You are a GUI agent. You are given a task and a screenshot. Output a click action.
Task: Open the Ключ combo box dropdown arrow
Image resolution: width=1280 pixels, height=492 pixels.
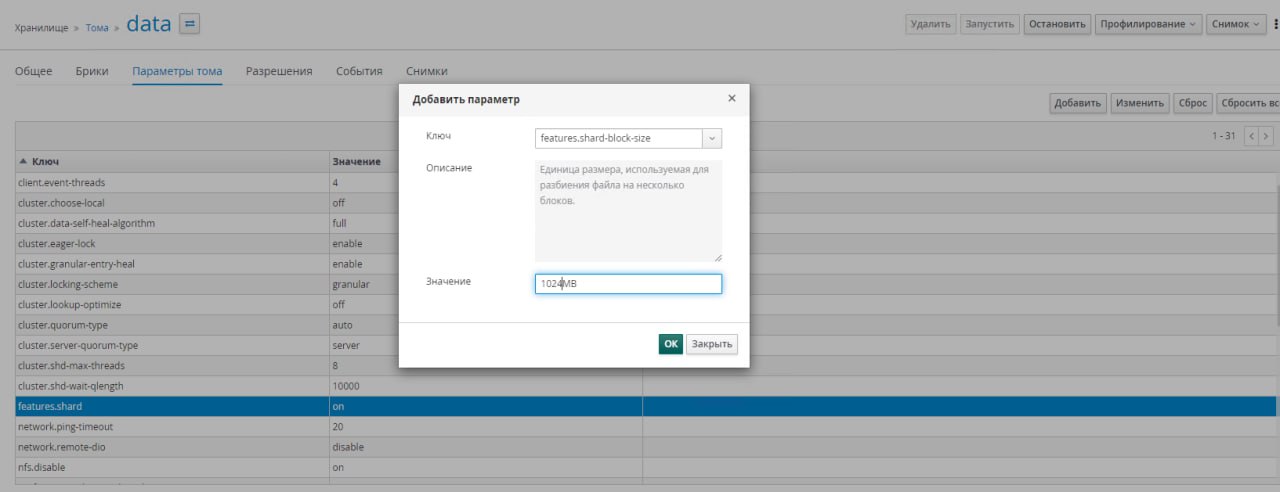[x=711, y=138]
